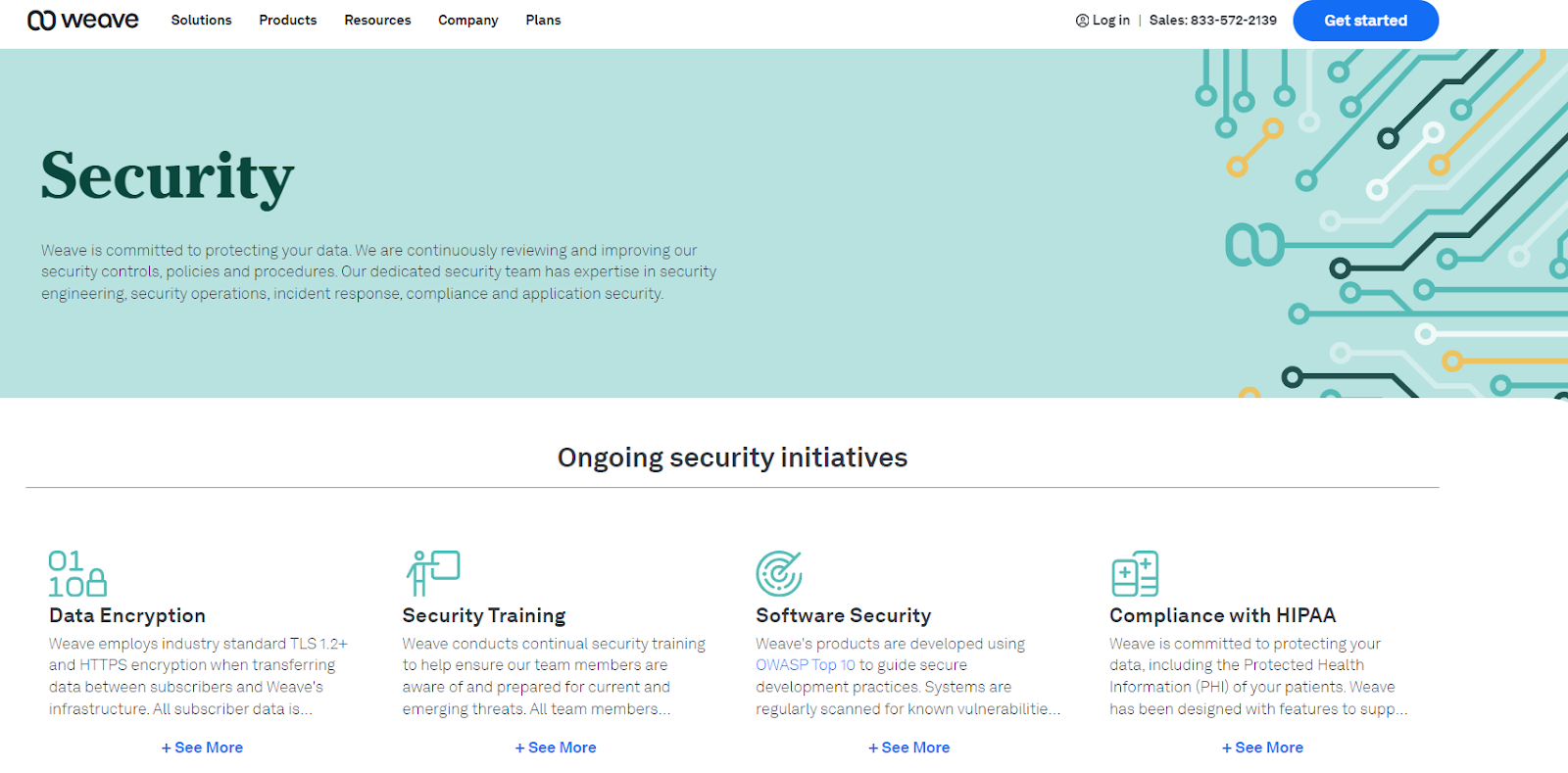
Task: Expand See More under Software Security
Action: point(909,748)
